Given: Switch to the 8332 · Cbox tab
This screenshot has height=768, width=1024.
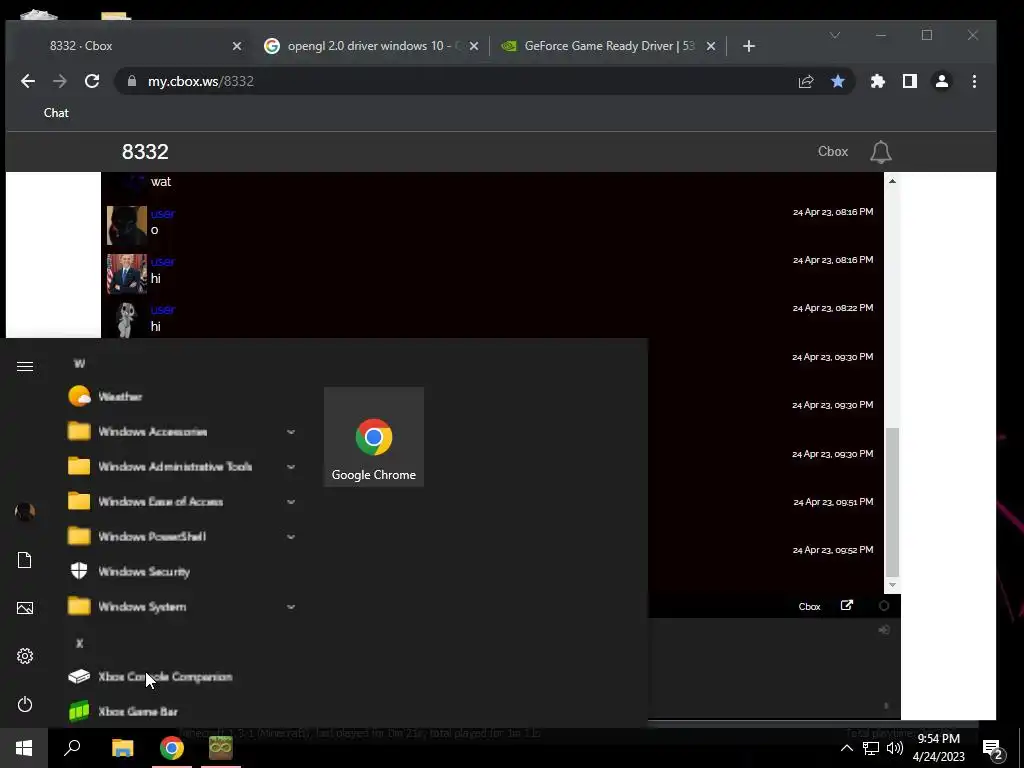Looking at the screenshot, I should tap(131, 46).
